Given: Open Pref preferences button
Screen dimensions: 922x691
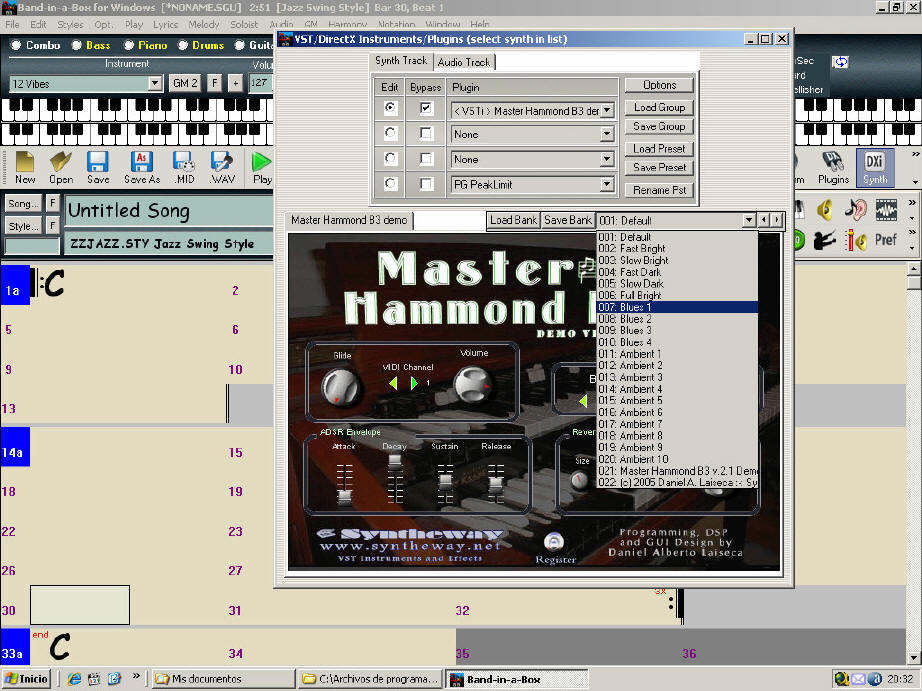Looking at the screenshot, I should click(886, 240).
